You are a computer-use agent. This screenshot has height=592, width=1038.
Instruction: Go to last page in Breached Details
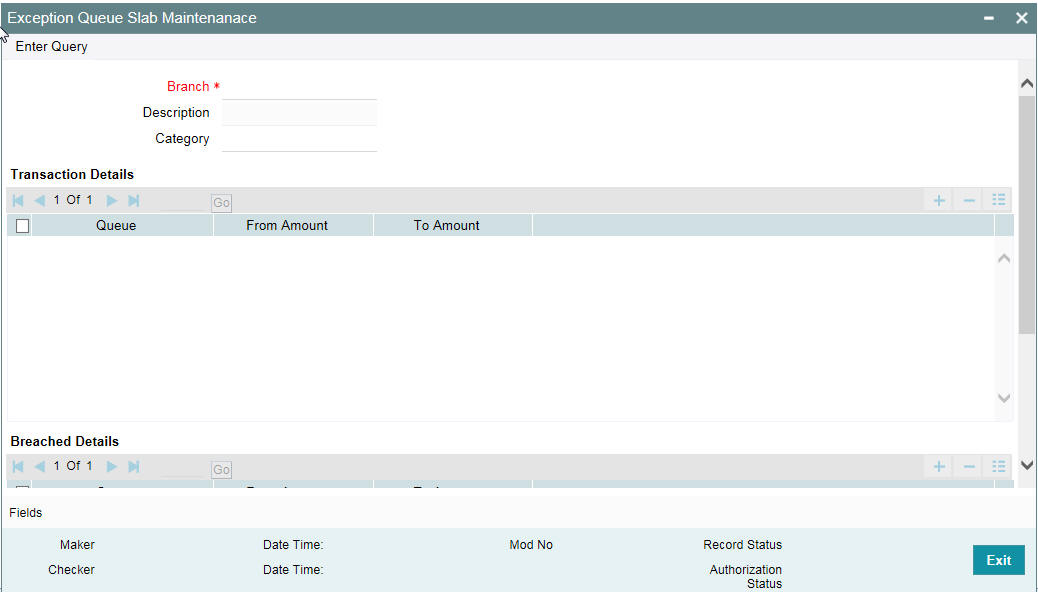(x=134, y=466)
